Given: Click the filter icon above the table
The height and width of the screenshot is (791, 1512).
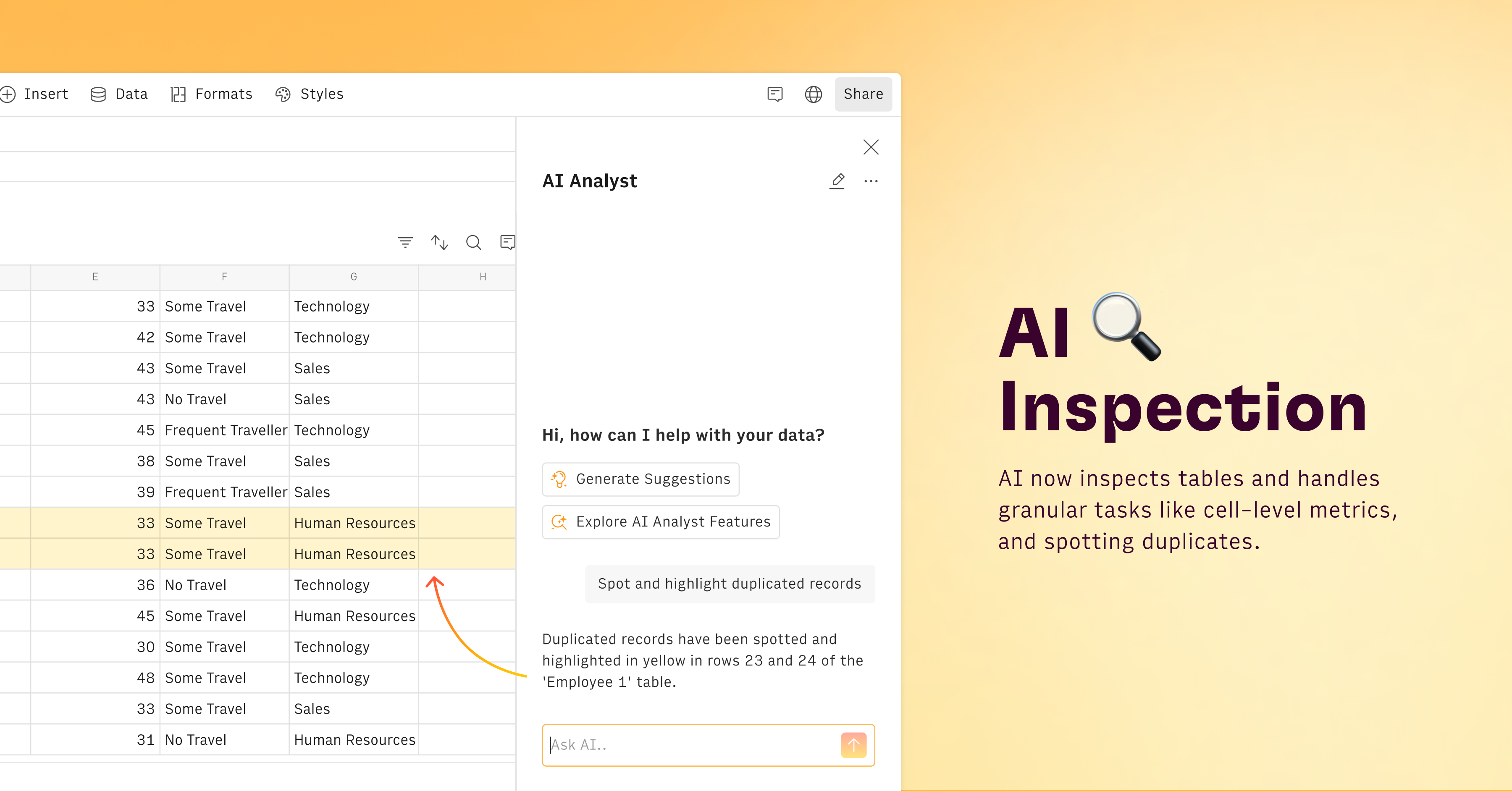Looking at the screenshot, I should (x=405, y=242).
